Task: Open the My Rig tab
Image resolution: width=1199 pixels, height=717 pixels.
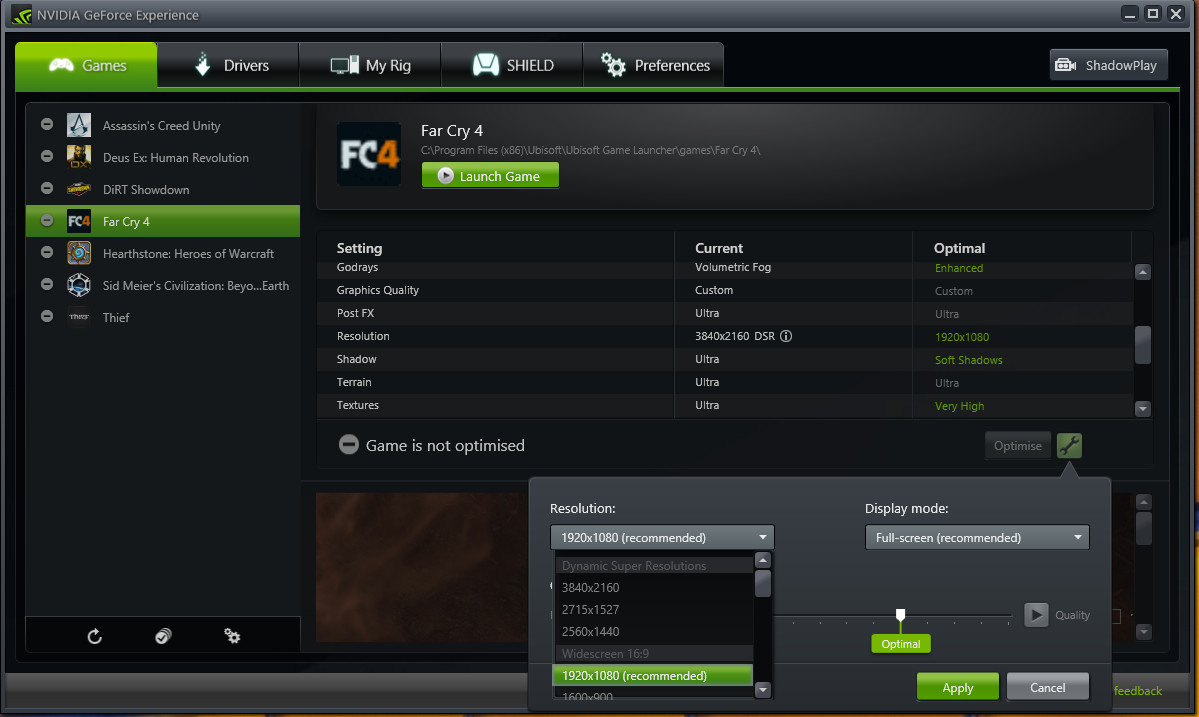Action: coord(370,66)
